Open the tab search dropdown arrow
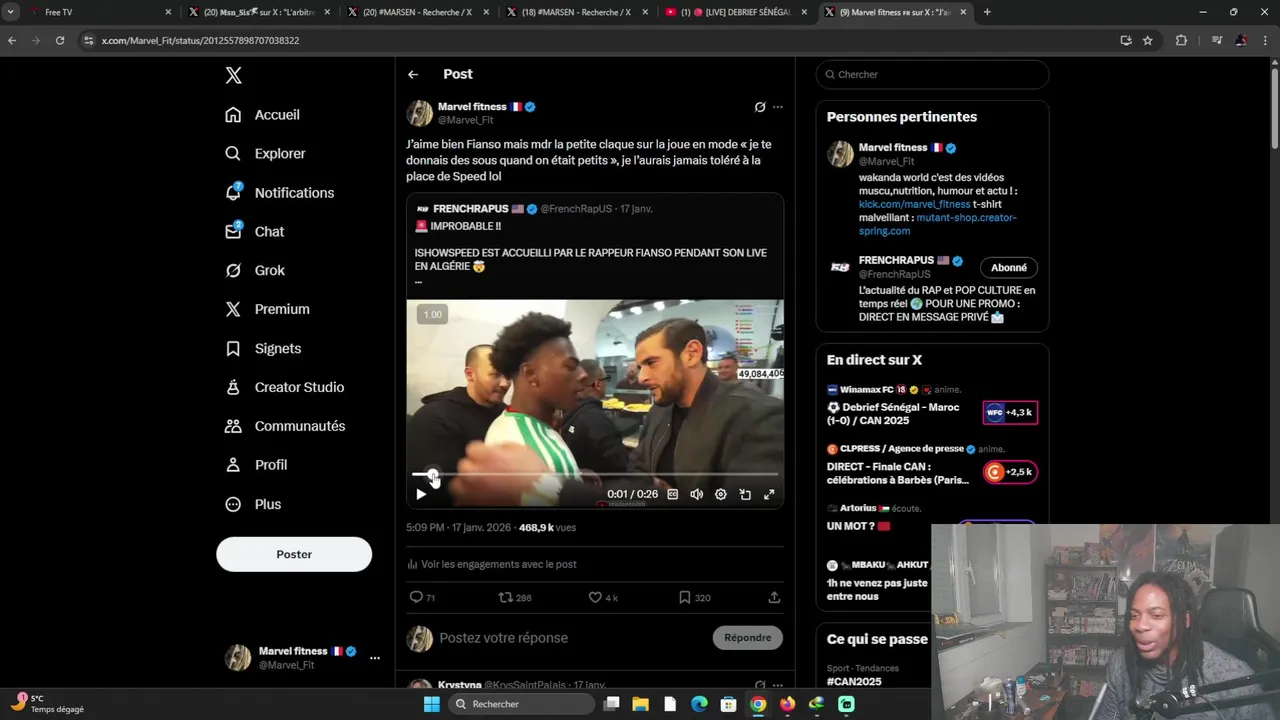 tap(11, 12)
